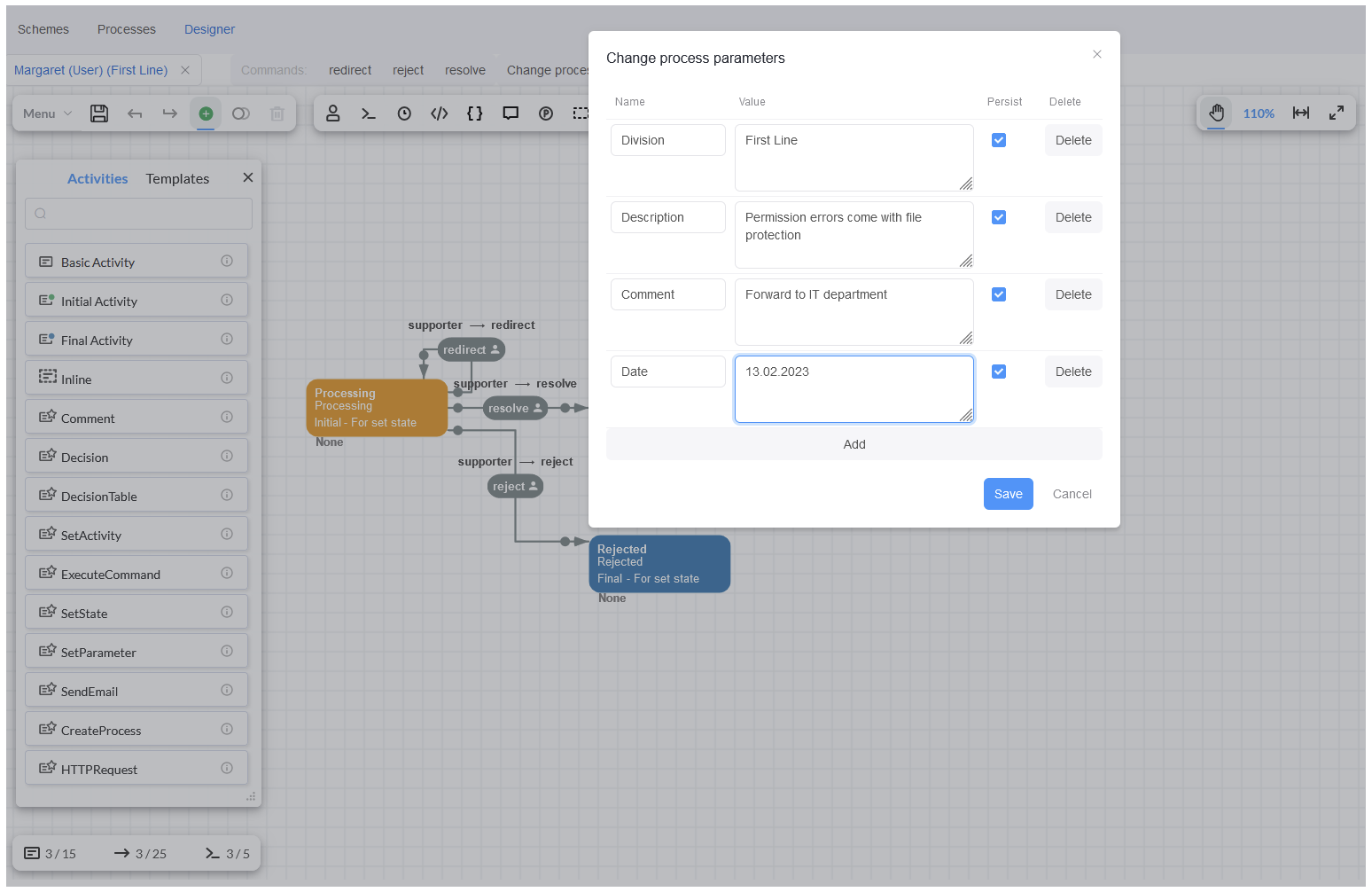Click the Description value textarea
The image size is (1372, 892).
854,235
